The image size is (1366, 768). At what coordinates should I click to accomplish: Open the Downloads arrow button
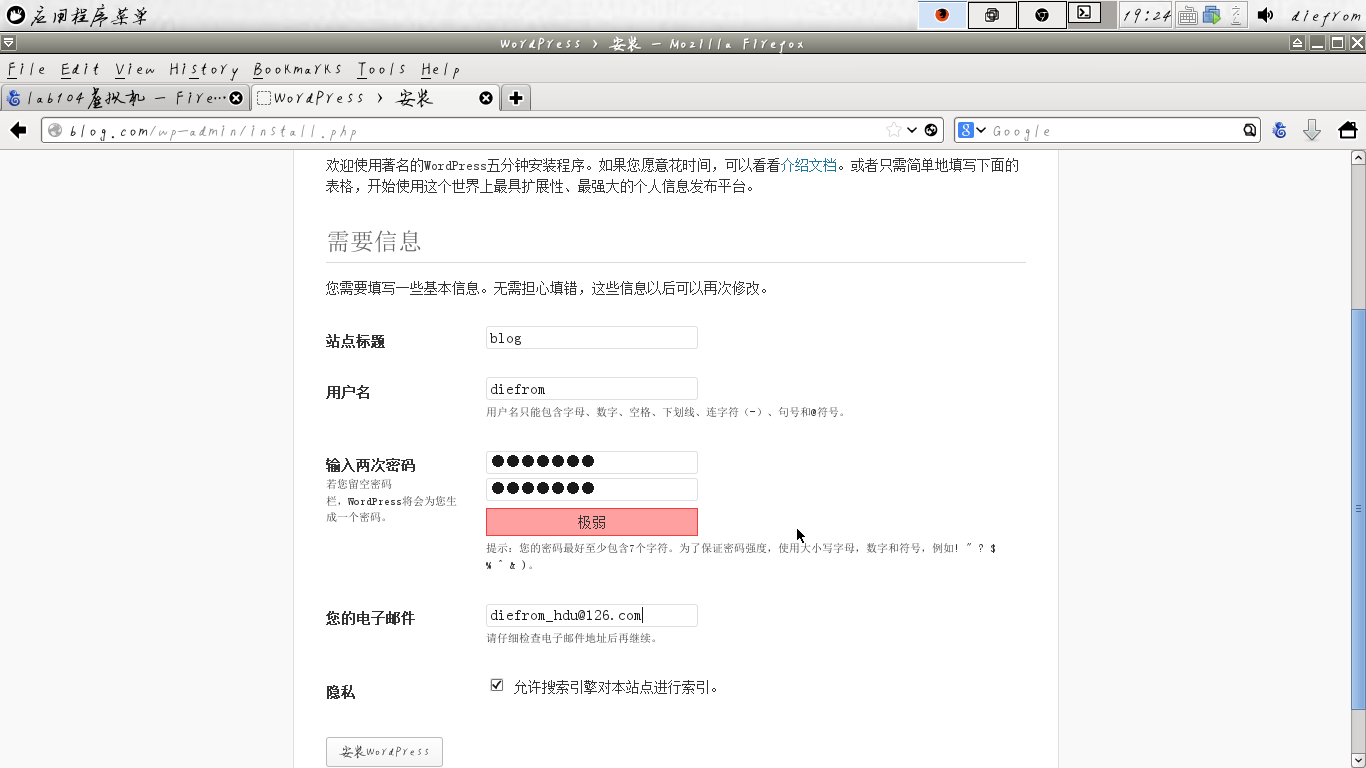(x=1312, y=130)
